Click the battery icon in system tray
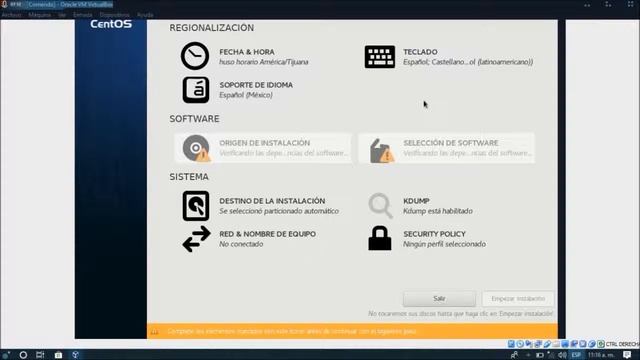Viewport: 640px width, 360px height. [x=540, y=355]
